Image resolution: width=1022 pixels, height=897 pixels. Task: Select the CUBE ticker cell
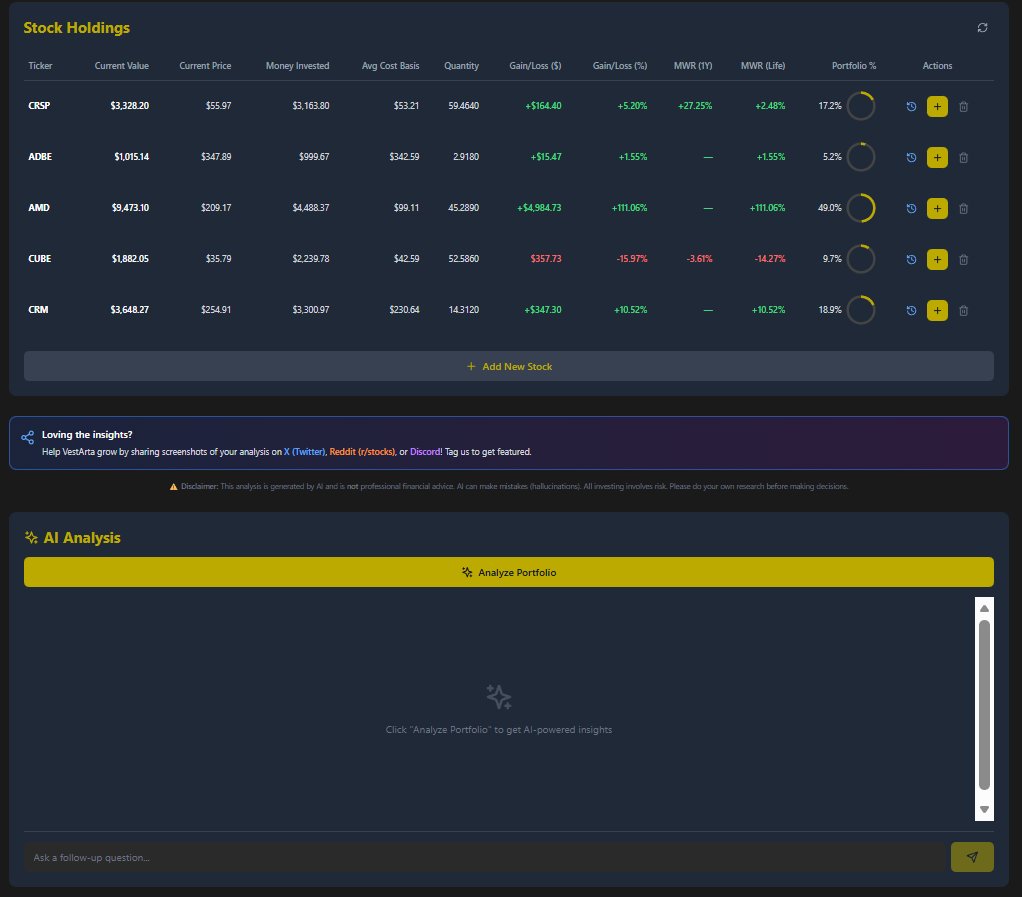(x=39, y=258)
